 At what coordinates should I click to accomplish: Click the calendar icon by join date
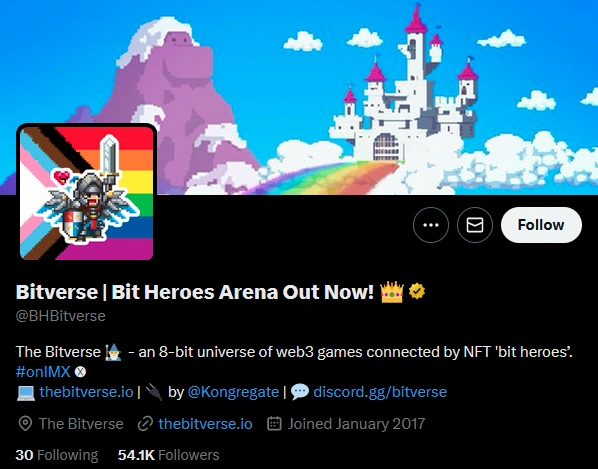(274, 424)
